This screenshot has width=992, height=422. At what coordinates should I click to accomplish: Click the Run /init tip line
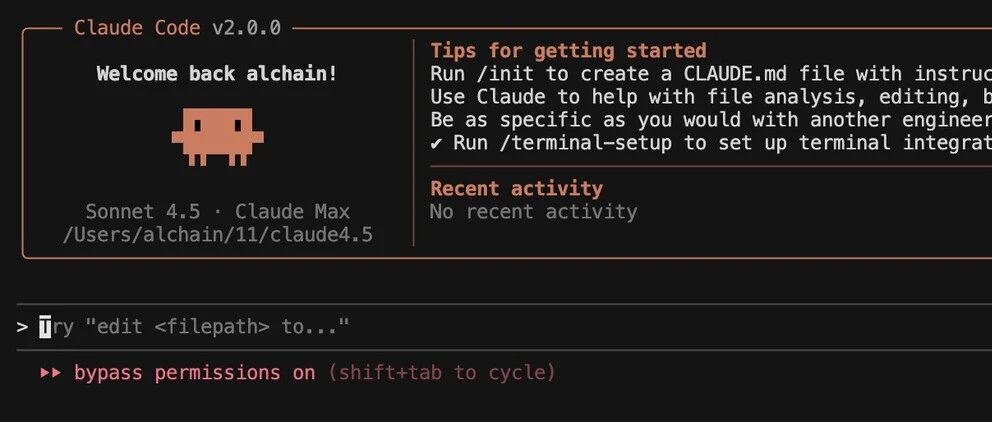pos(711,74)
